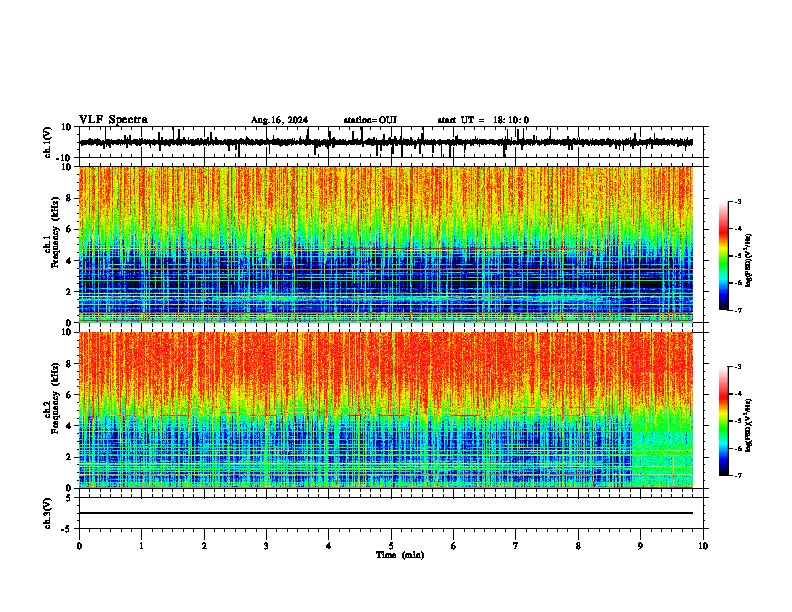Click the "-7" value below ch.2 colorbar
The image size is (792, 612).
click(737, 475)
